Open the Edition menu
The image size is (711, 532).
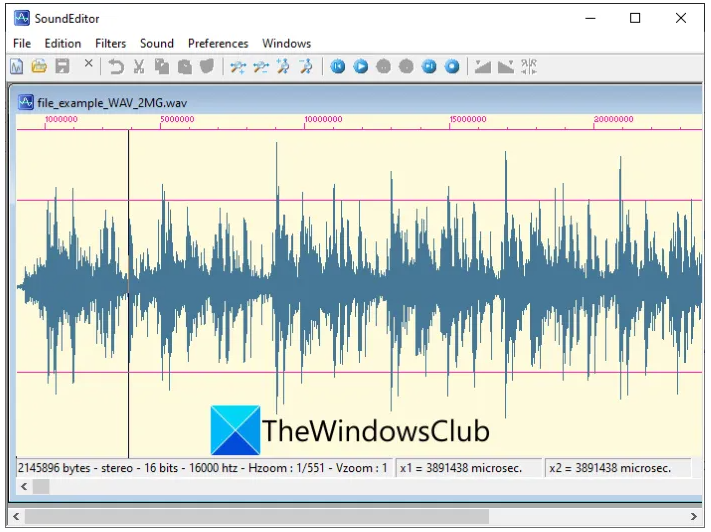(63, 44)
